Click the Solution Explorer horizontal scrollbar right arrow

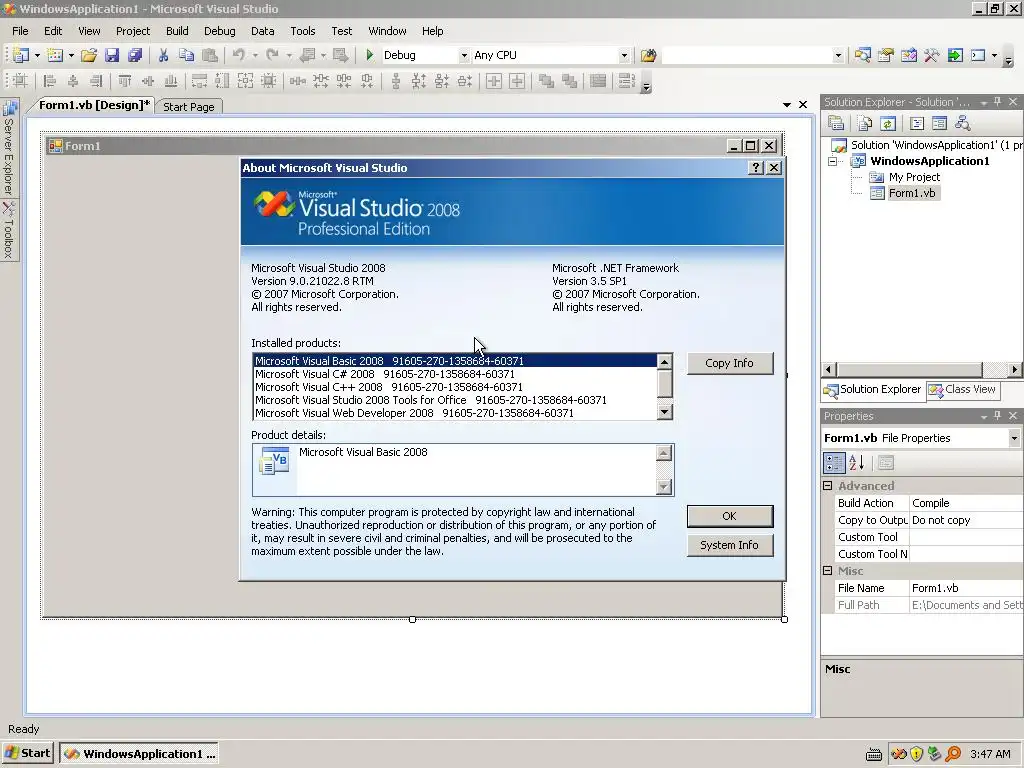(x=1014, y=370)
